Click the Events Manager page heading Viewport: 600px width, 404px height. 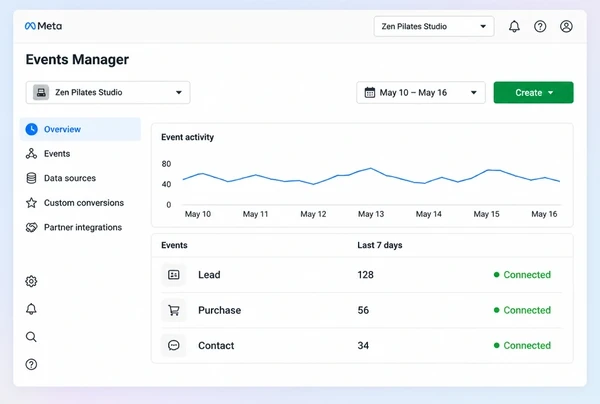click(77, 60)
